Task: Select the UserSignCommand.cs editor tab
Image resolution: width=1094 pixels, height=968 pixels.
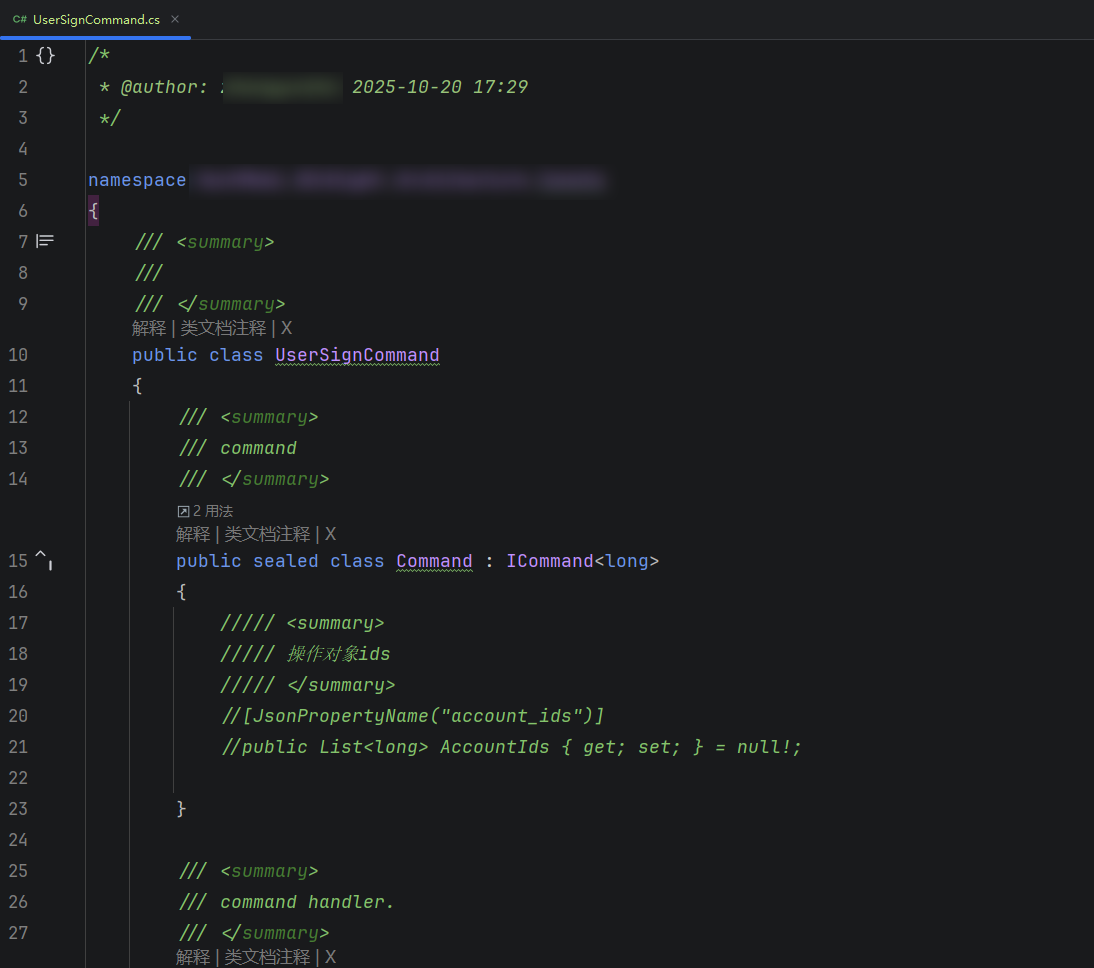Action: pos(96,20)
